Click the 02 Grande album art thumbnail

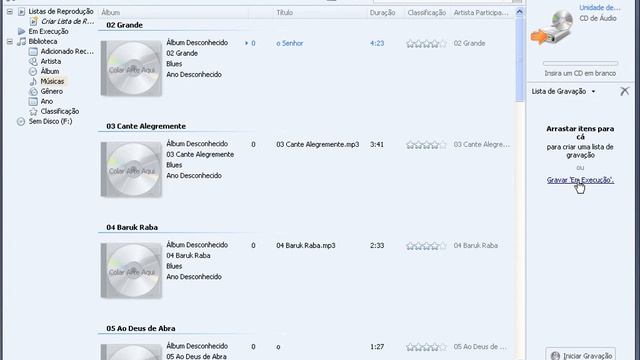(131, 68)
